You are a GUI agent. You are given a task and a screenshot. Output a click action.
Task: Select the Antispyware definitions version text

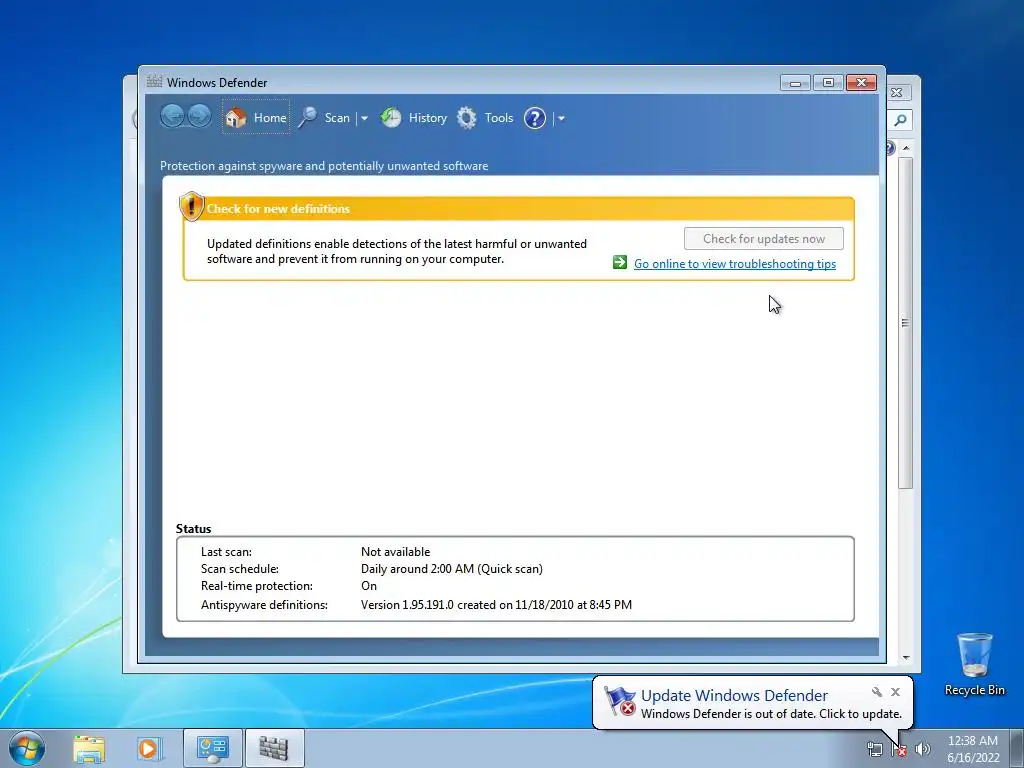click(496, 605)
